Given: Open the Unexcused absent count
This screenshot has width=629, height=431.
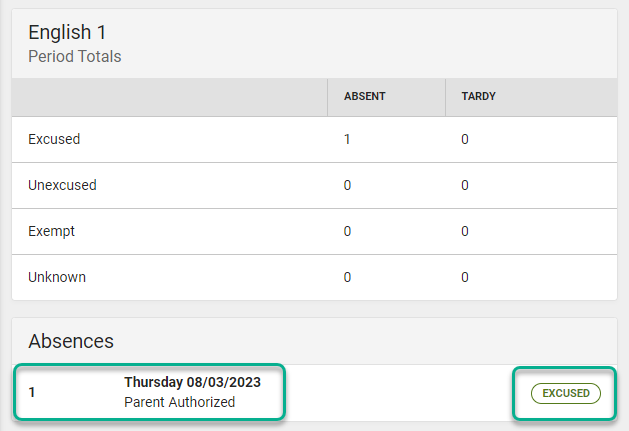Looking at the screenshot, I should tap(347, 185).
